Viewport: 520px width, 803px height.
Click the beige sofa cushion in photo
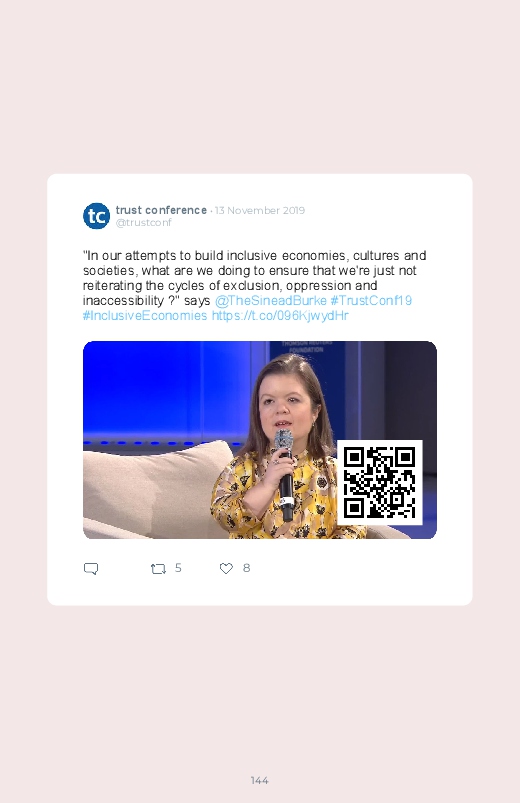click(154, 487)
